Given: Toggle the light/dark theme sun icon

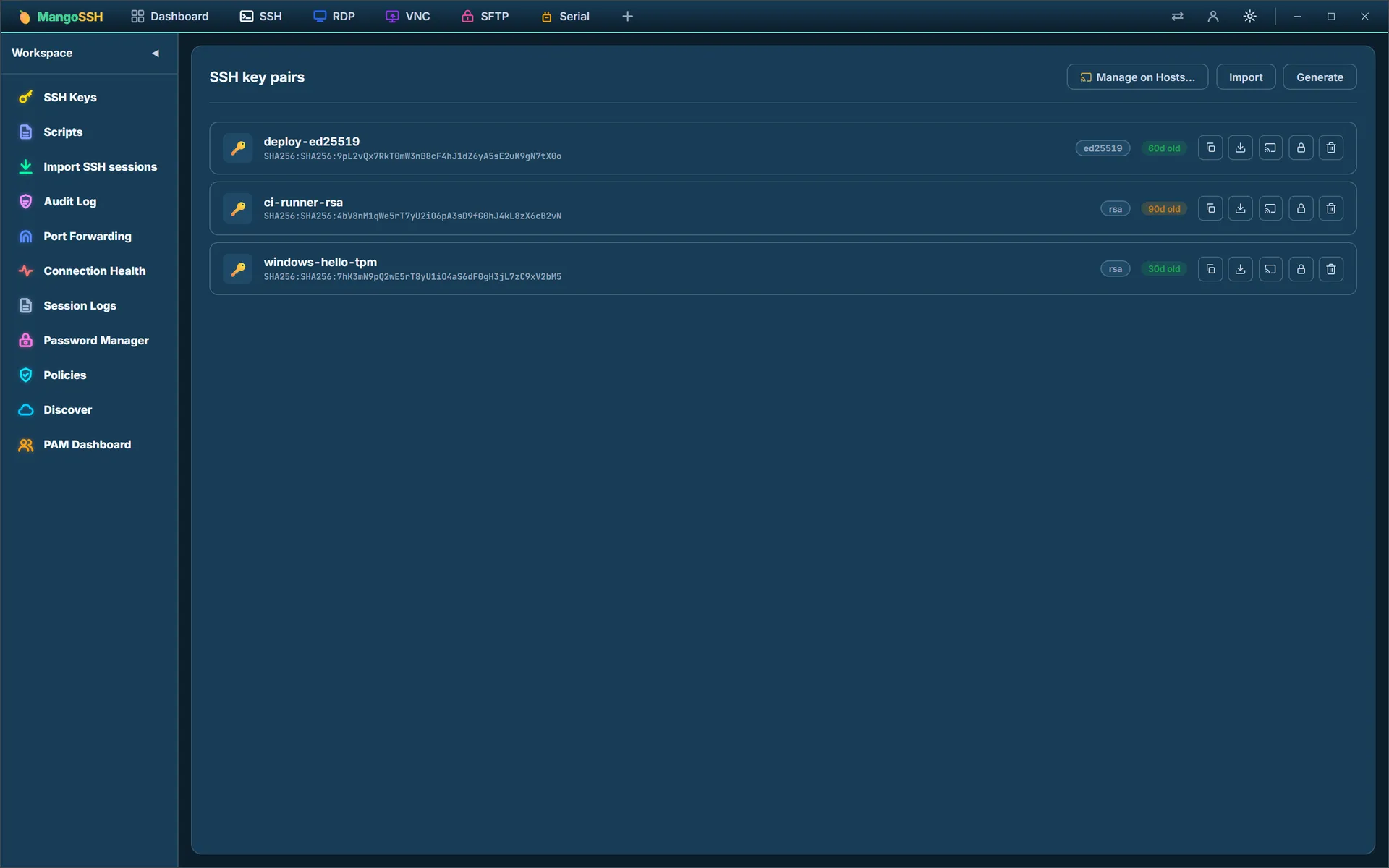Looking at the screenshot, I should click(1249, 16).
